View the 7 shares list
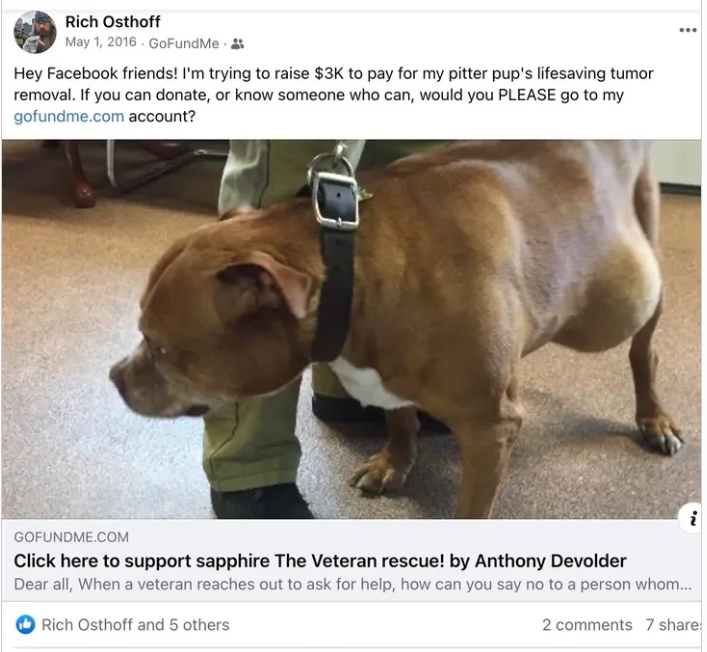Screen dimensions: 707x652 (673, 625)
